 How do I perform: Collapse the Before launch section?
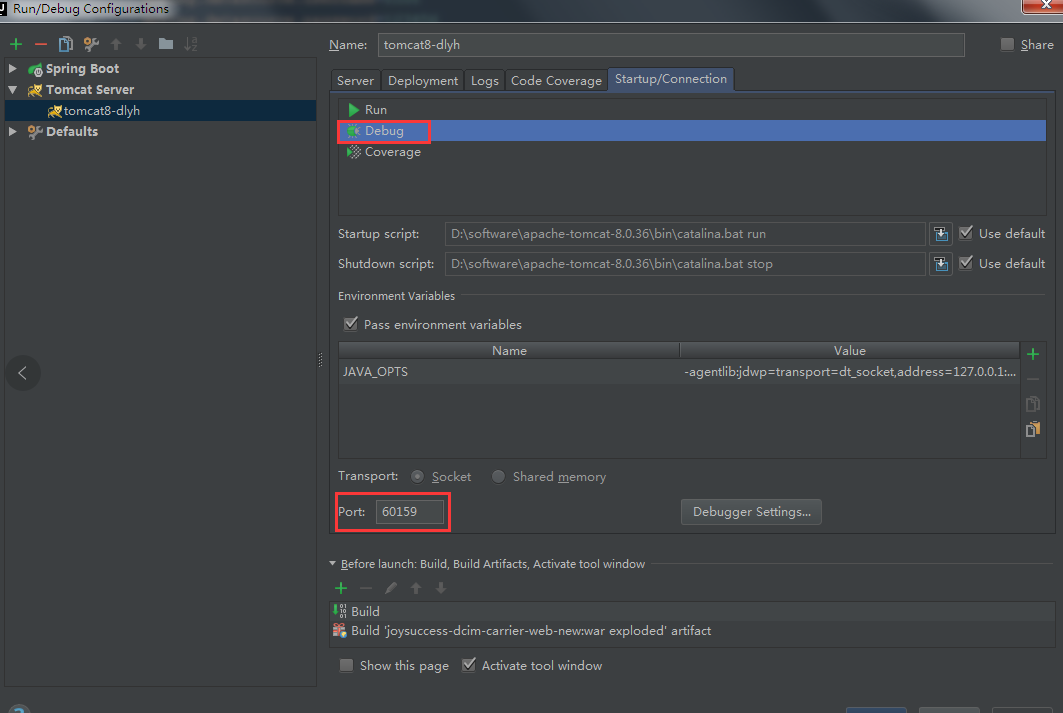pos(333,564)
